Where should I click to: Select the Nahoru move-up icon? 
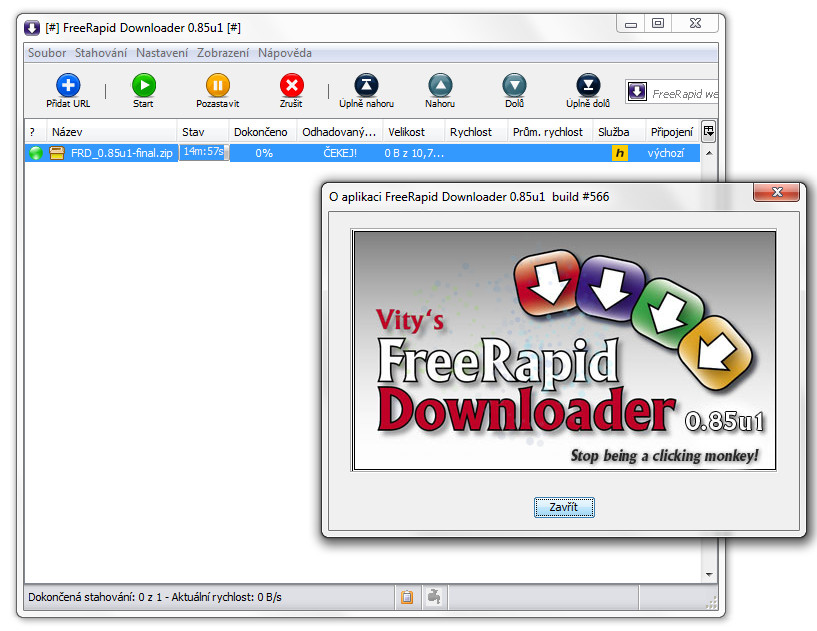(439, 83)
